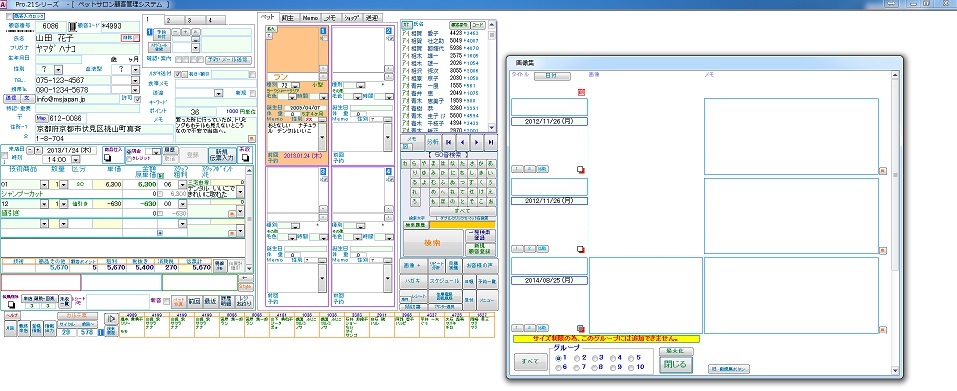Expand the second gallery memo box icon

pyautogui.click(x=882, y=251)
